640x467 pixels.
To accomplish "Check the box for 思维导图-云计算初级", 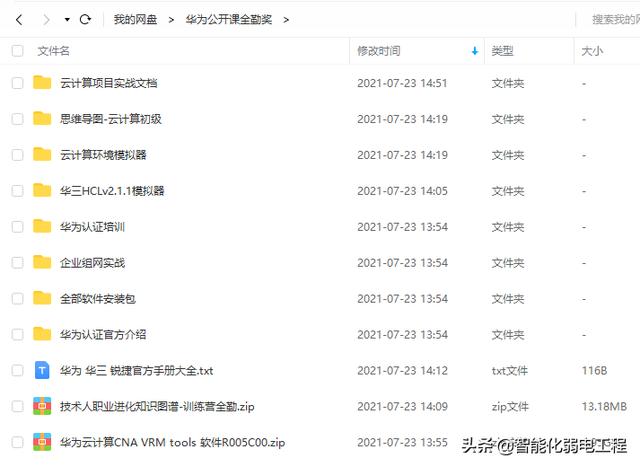I will (x=18, y=119).
